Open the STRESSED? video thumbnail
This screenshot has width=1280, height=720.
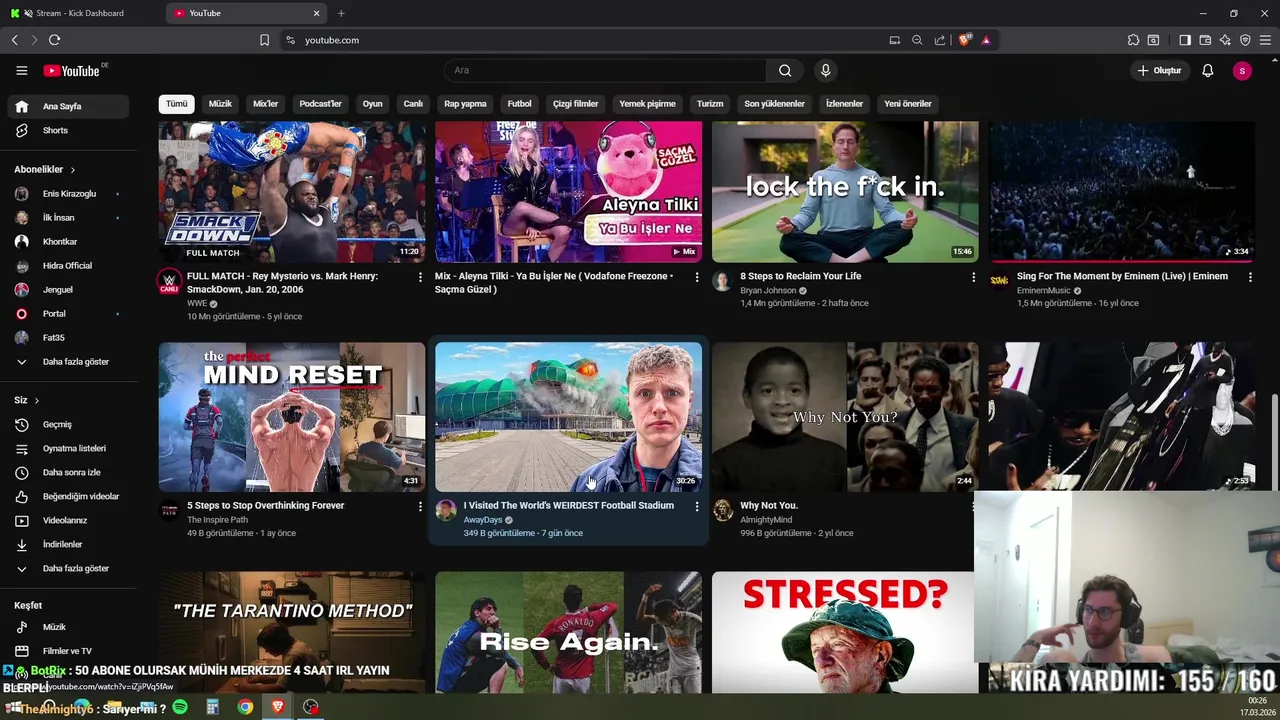(843, 632)
